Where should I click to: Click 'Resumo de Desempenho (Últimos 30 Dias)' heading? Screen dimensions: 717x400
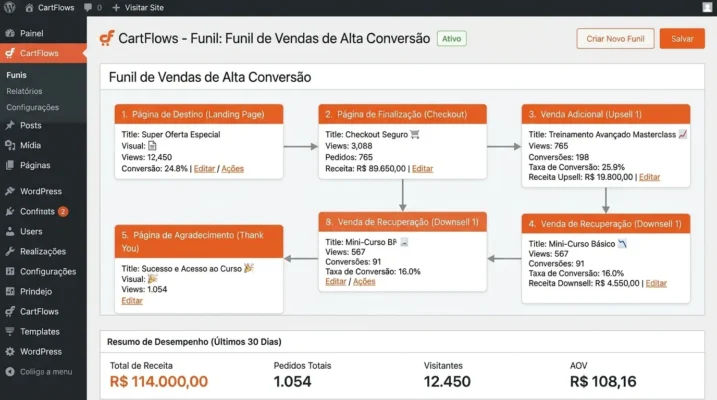click(x=194, y=342)
